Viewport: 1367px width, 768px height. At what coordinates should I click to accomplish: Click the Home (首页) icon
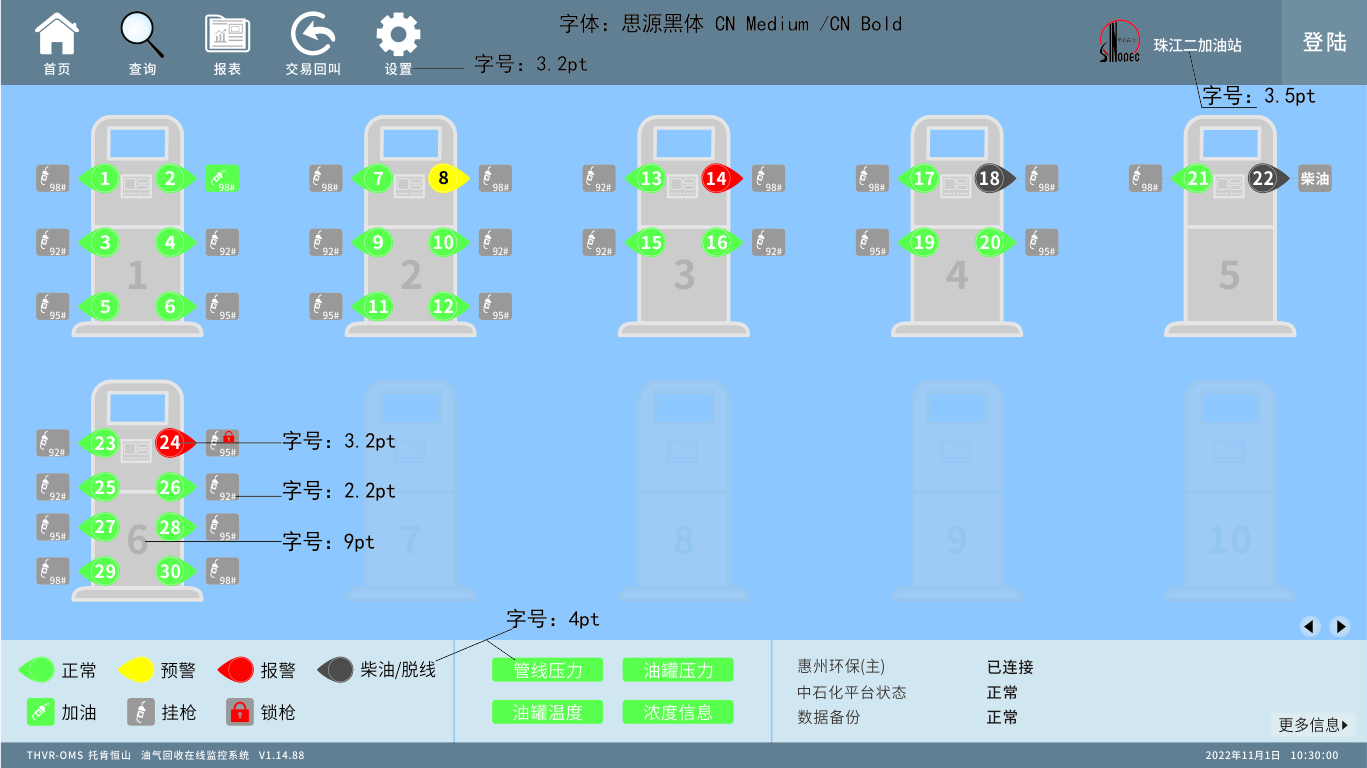pyautogui.click(x=57, y=36)
